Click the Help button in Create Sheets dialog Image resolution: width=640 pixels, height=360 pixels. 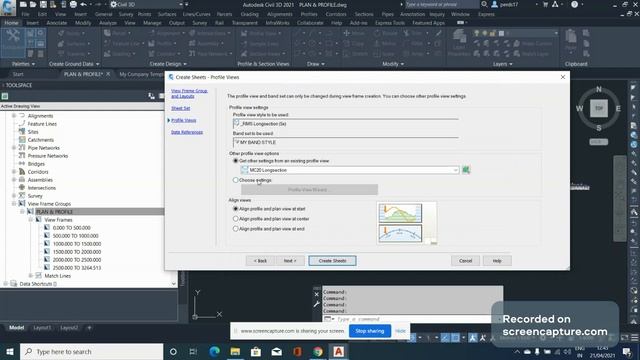pyautogui.click(x=497, y=260)
